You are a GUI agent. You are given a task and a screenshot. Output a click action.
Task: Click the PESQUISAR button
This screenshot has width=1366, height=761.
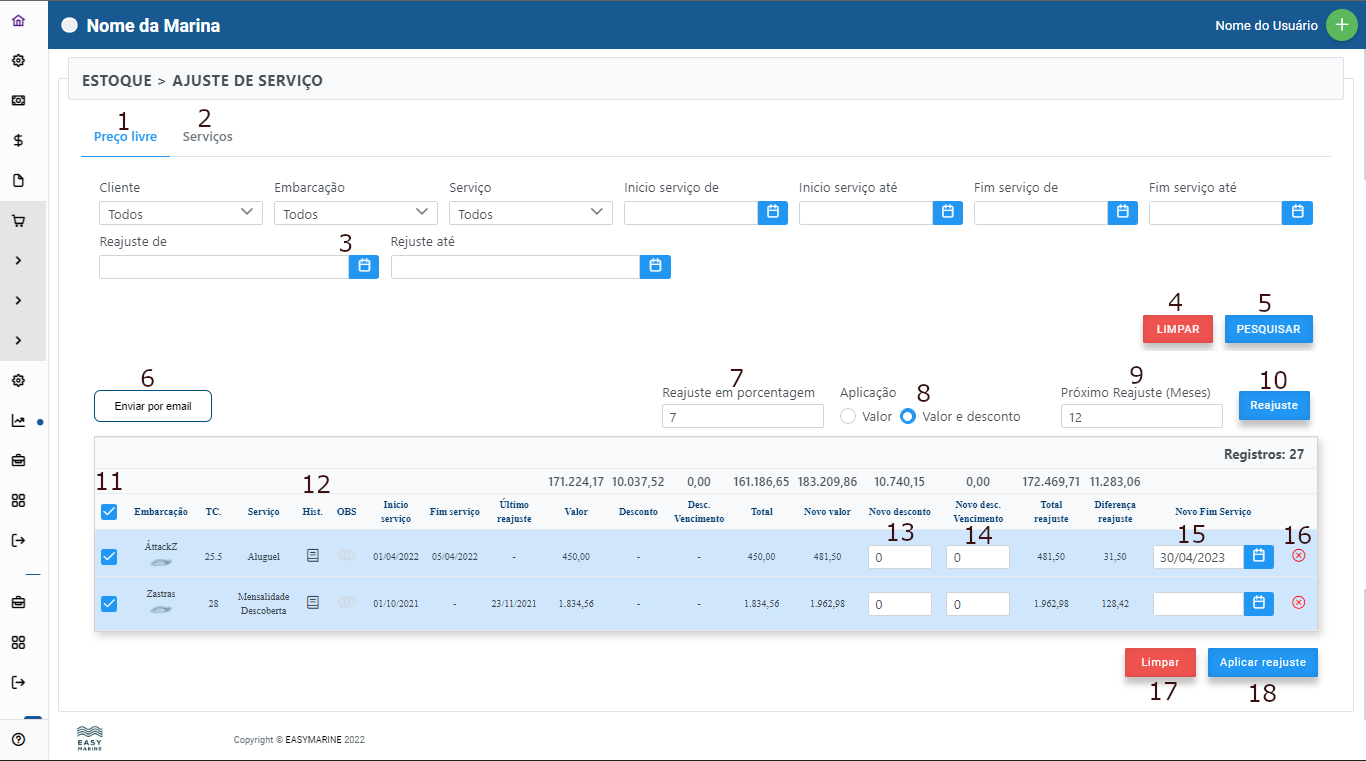click(x=1268, y=329)
